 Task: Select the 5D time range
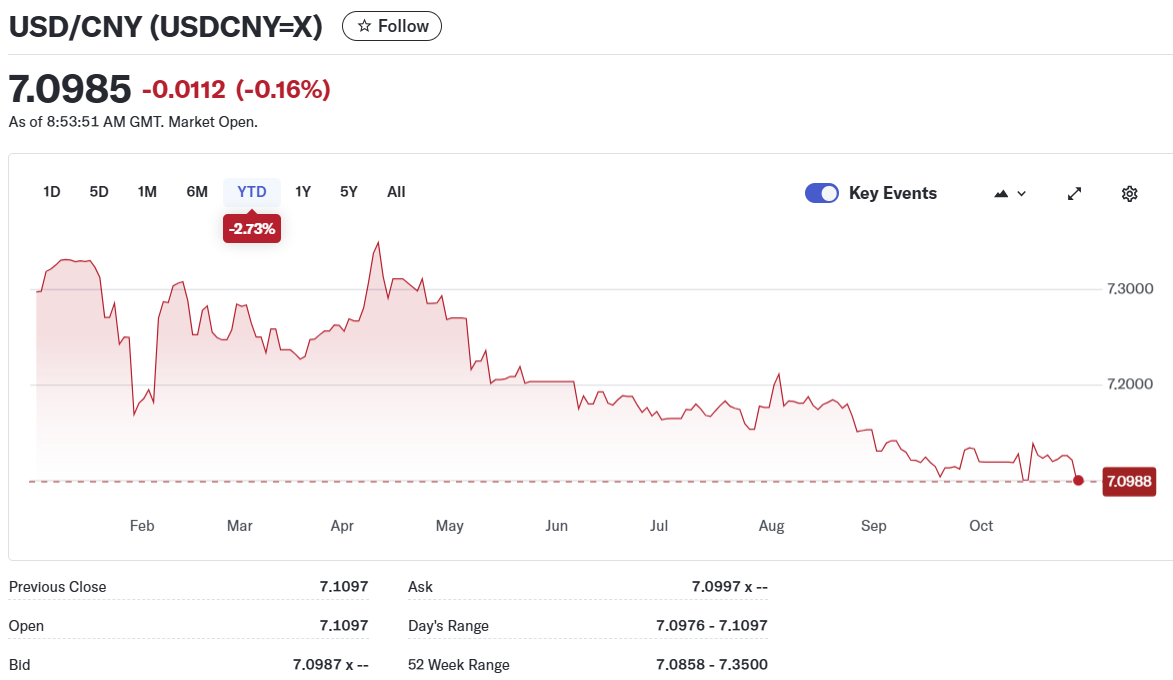(x=99, y=192)
